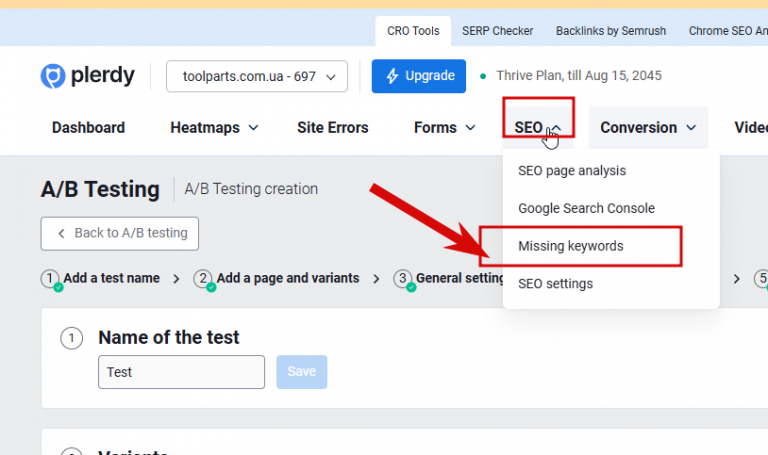
Task: Open the toolparts.com.ua site selector dropdown
Action: click(x=257, y=76)
